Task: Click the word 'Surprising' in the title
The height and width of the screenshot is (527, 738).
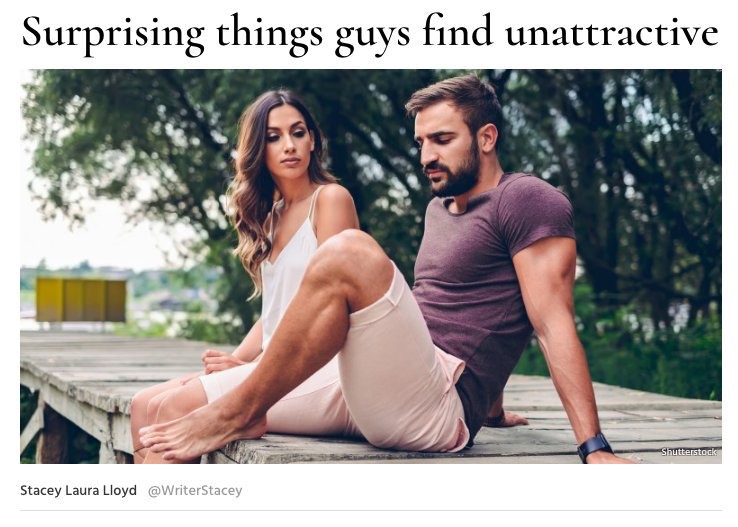Action: [x=113, y=35]
